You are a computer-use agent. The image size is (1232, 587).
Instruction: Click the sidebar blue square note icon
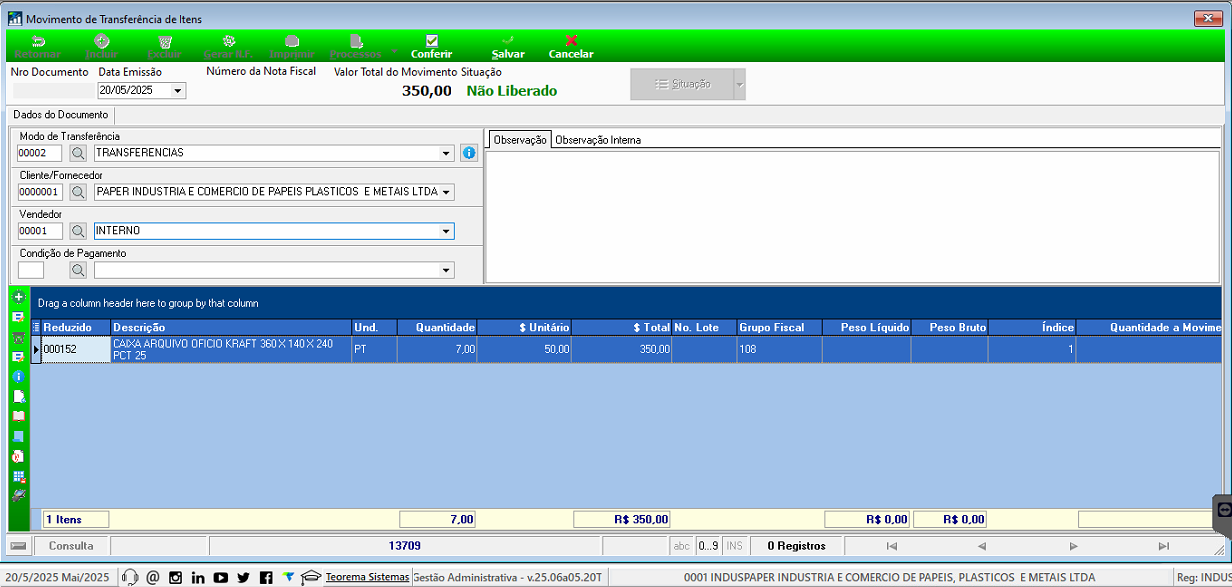click(18, 436)
